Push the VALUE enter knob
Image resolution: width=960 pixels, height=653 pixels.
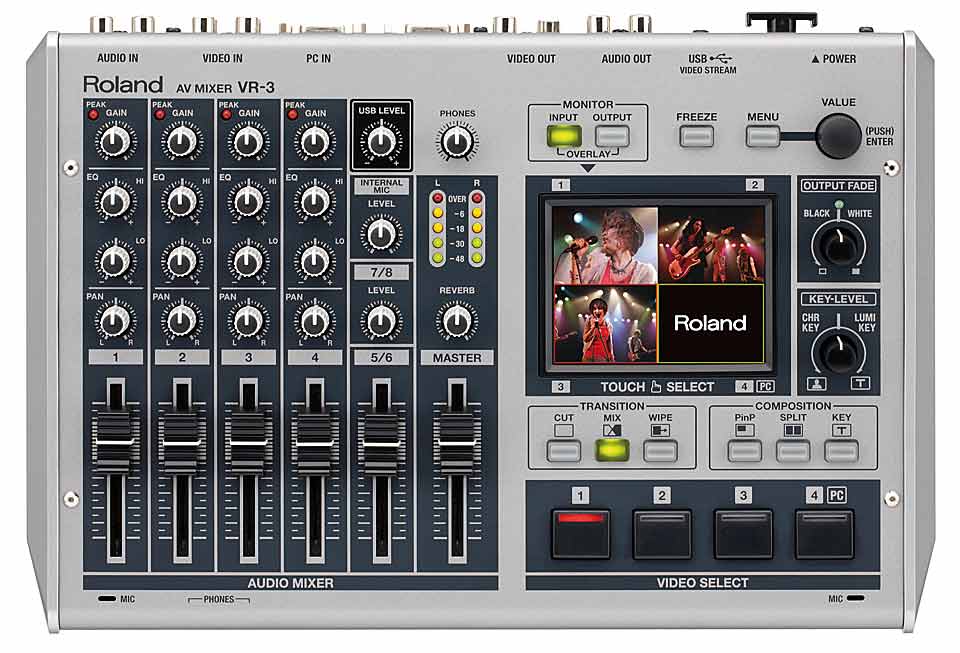[x=838, y=136]
